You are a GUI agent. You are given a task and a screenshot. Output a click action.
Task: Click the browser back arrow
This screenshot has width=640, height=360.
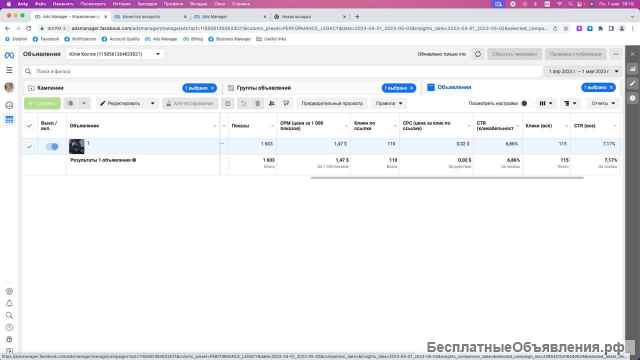[x=7, y=29]
